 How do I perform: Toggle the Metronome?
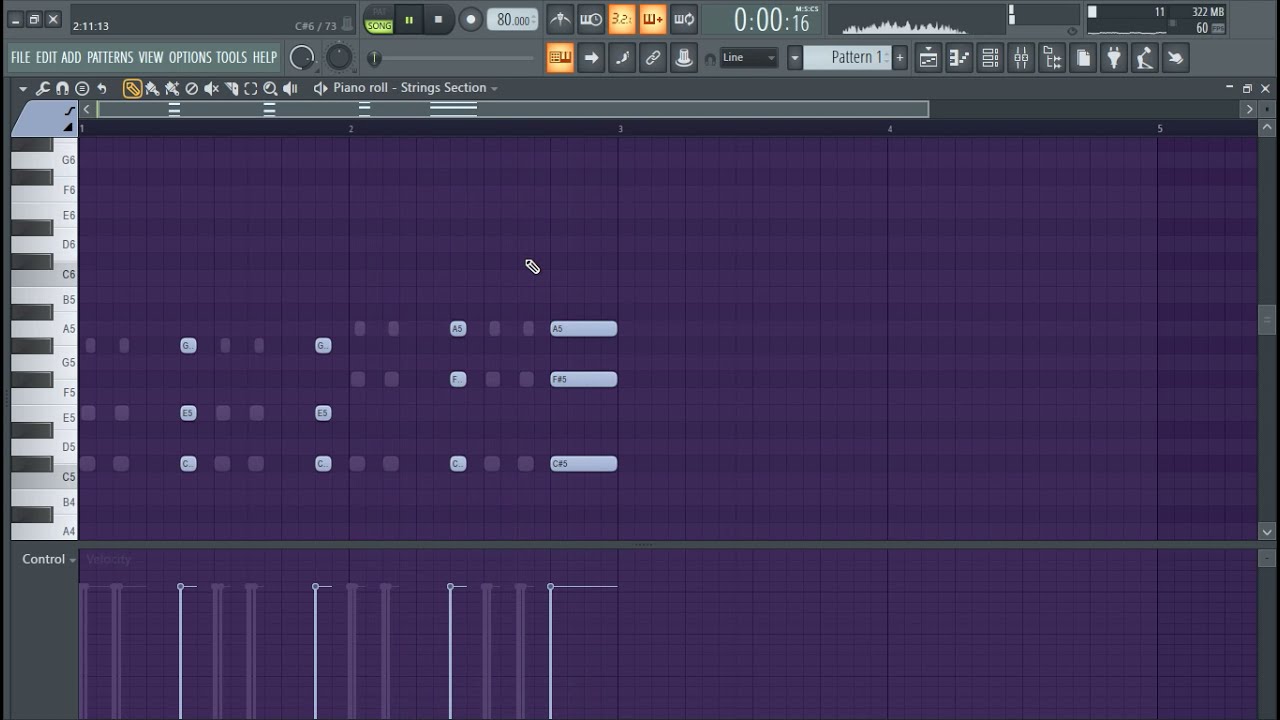(x=560, y=19)
